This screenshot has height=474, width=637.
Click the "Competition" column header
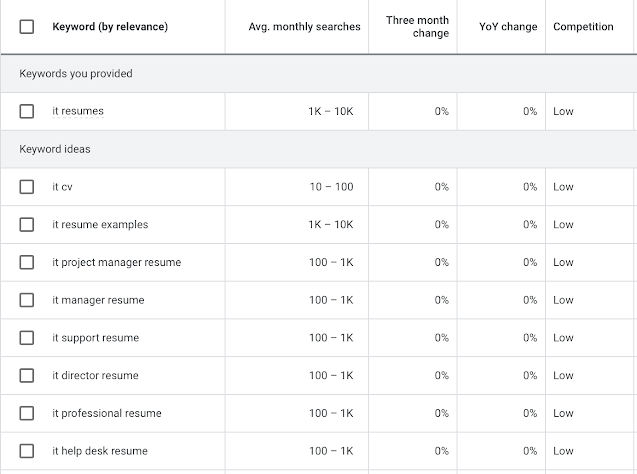[583, 27]
